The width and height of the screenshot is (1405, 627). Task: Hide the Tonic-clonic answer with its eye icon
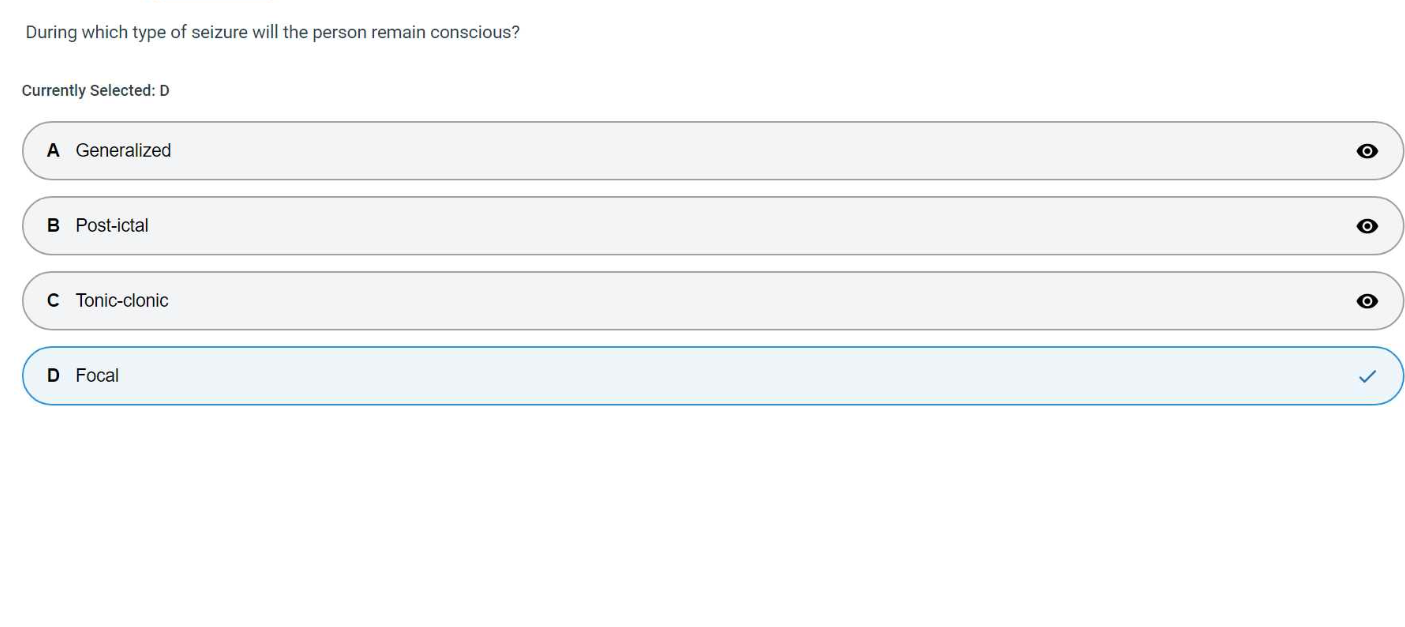tap(1366, 301)
